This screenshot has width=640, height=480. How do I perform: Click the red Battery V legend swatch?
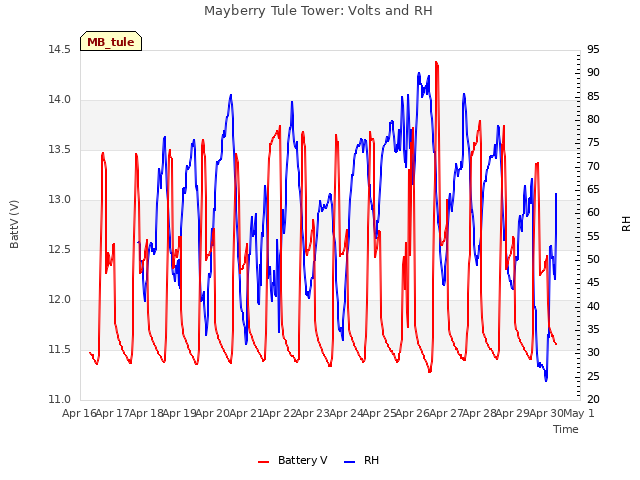264,462
